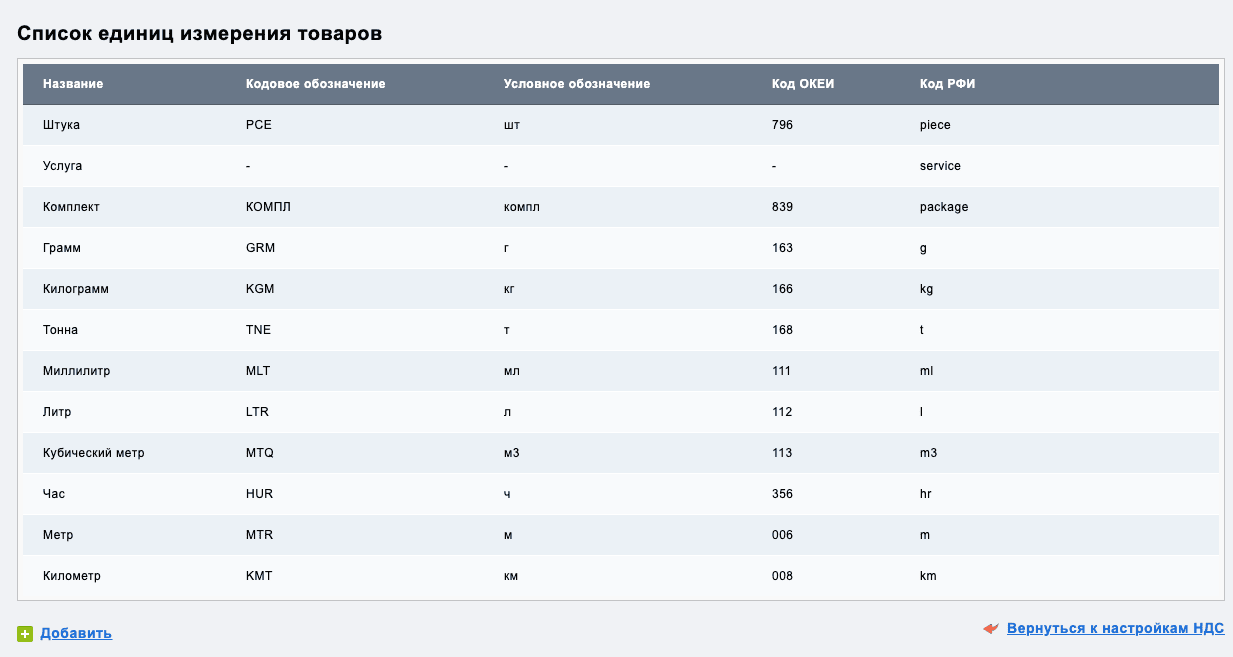Click the service РФИ code cell
1233x657 pixels.
click(x=940, y=166)
